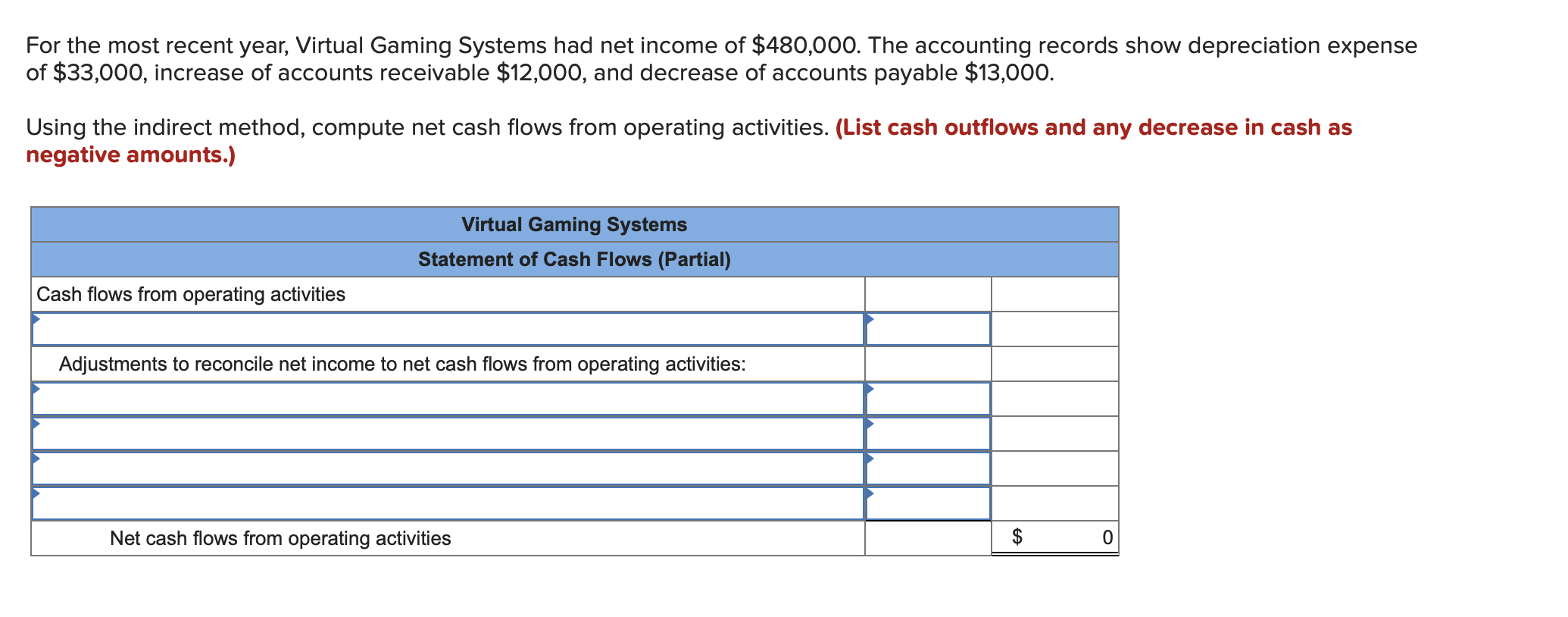1568x617 pixels.
Task: Click the amount field beside the net income row
Action: pos(928,329)
